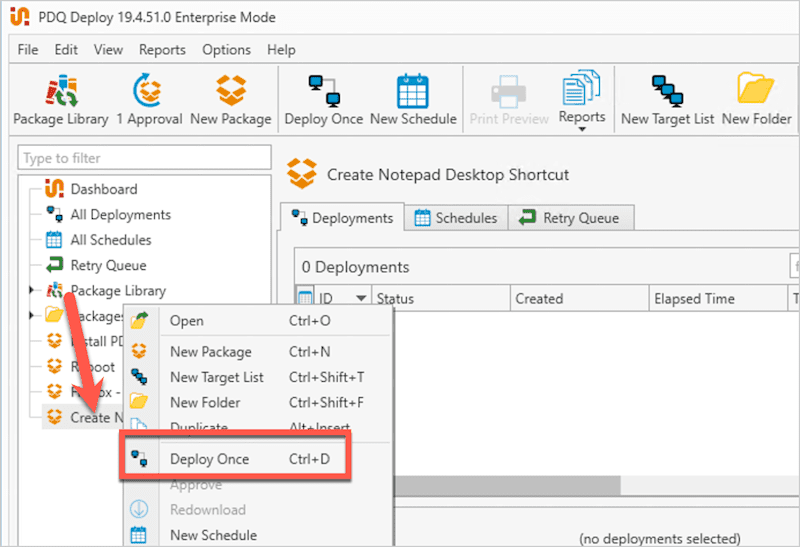Sort by the Created column header
This screenshot has height=547, width=800.
coord(580,299)
